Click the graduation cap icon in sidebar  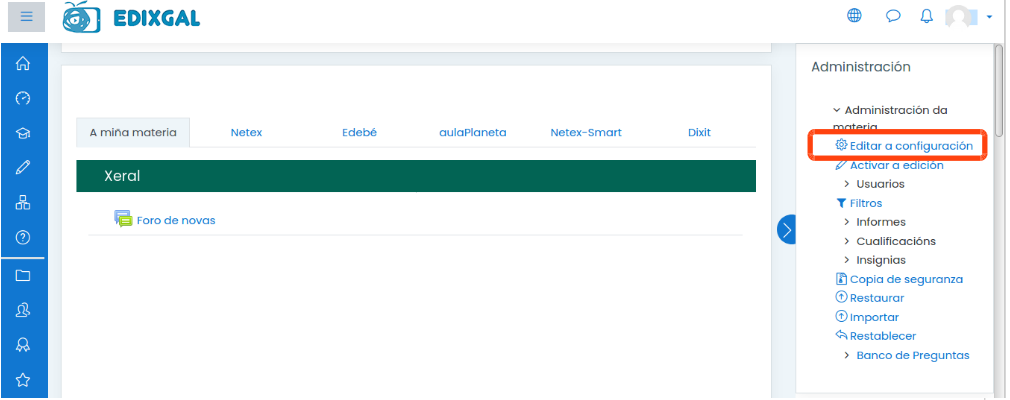24,133
